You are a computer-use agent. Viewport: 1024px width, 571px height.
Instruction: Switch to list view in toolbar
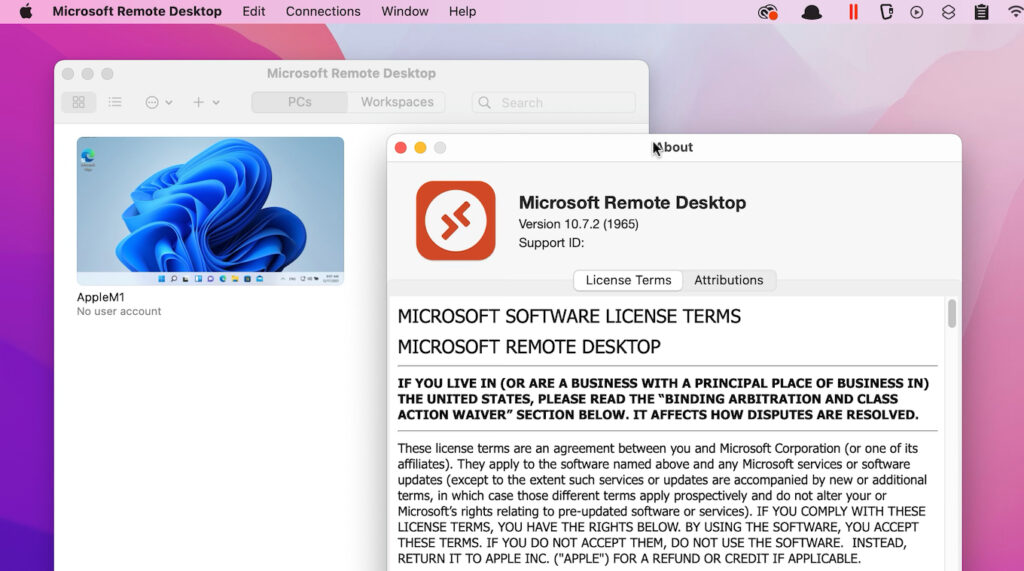tap(115, 102)
